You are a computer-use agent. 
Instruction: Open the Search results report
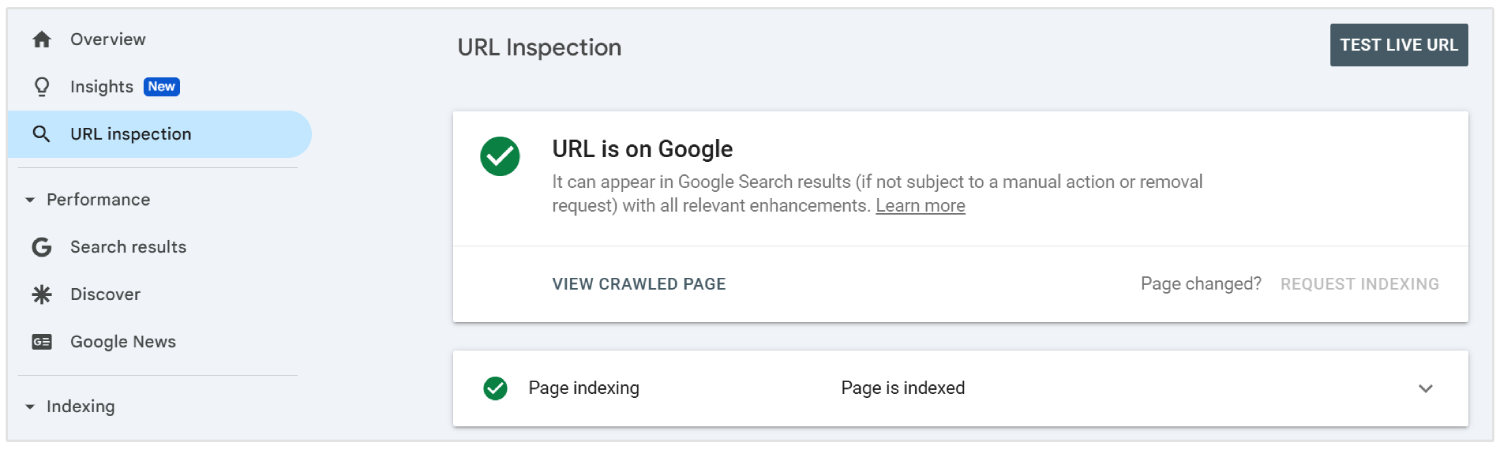point(128,247)
